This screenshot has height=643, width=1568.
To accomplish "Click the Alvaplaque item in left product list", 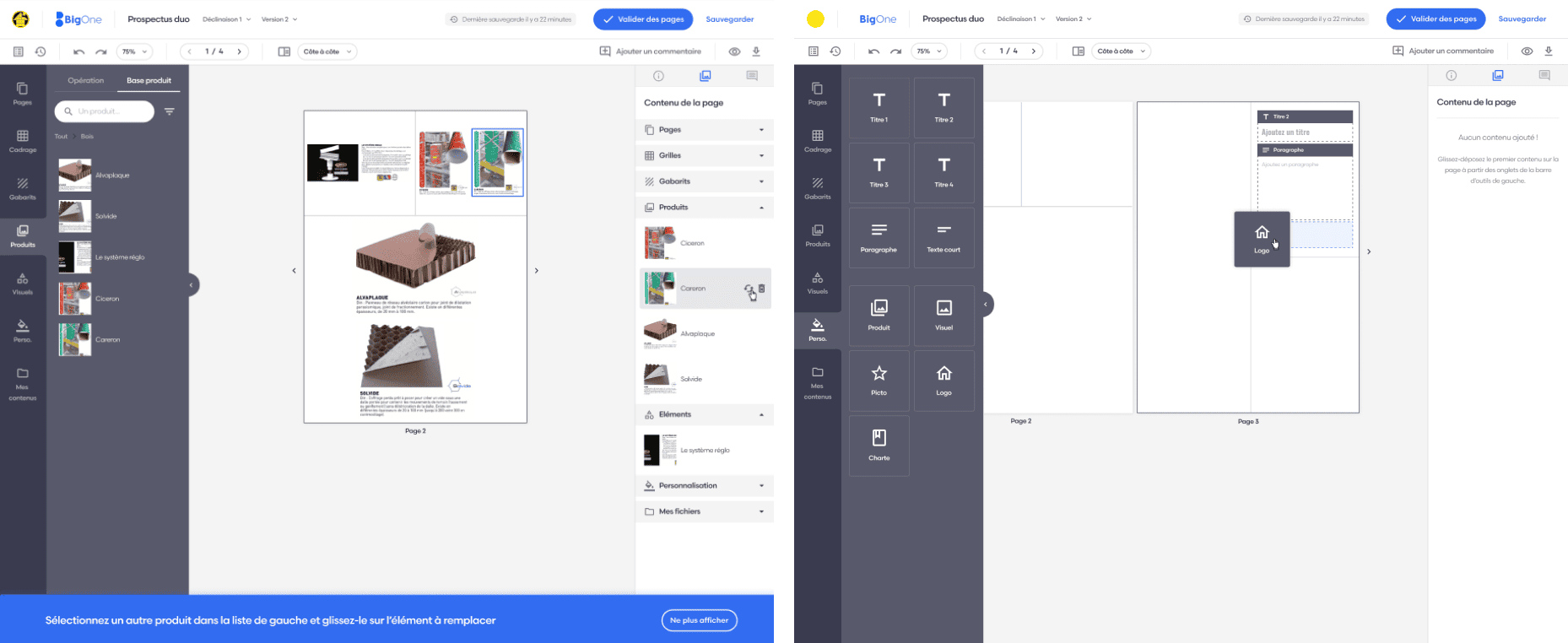I will point(112,176).
